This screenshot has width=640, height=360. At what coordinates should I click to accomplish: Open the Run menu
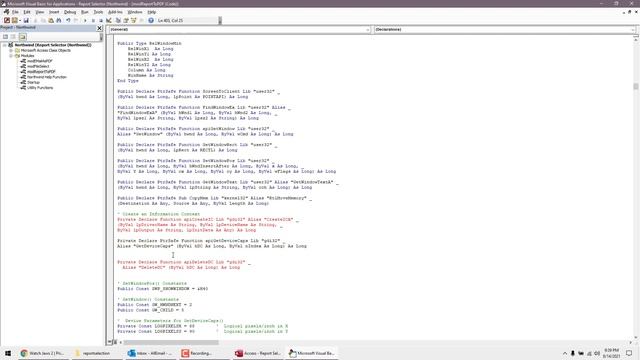tap(84, 12)
